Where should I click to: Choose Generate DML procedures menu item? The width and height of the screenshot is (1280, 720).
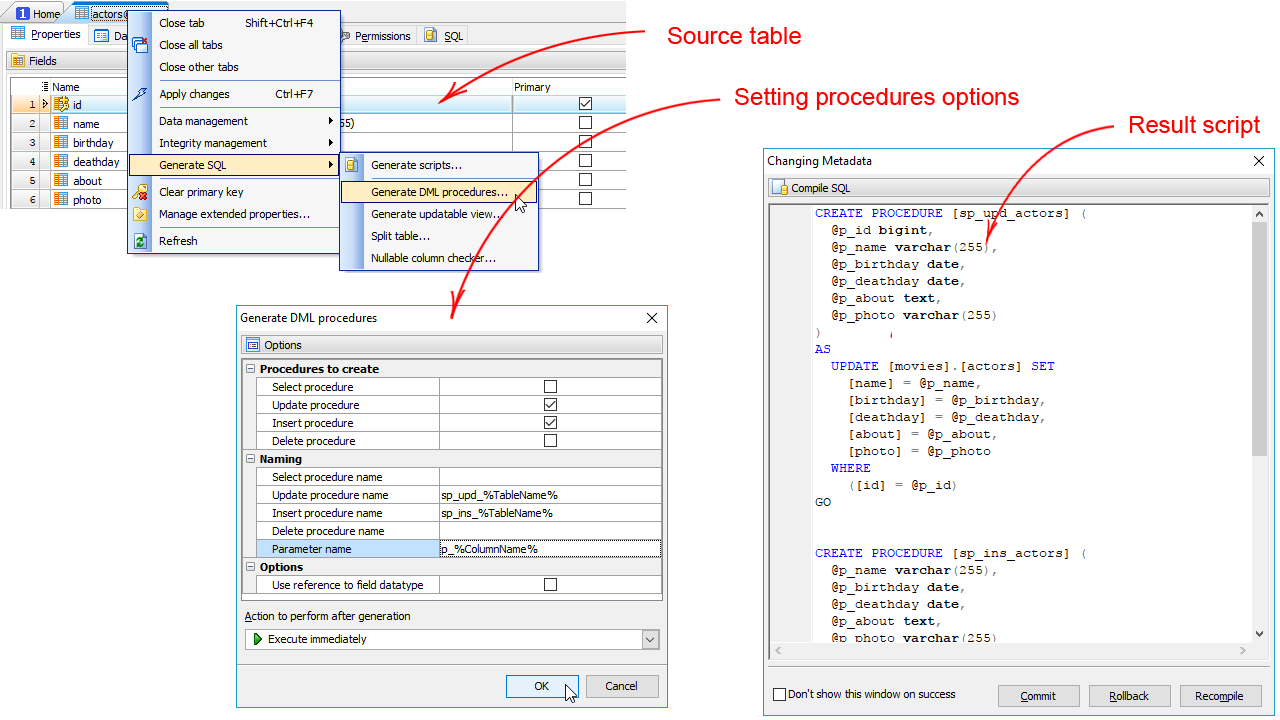[439, 192]
